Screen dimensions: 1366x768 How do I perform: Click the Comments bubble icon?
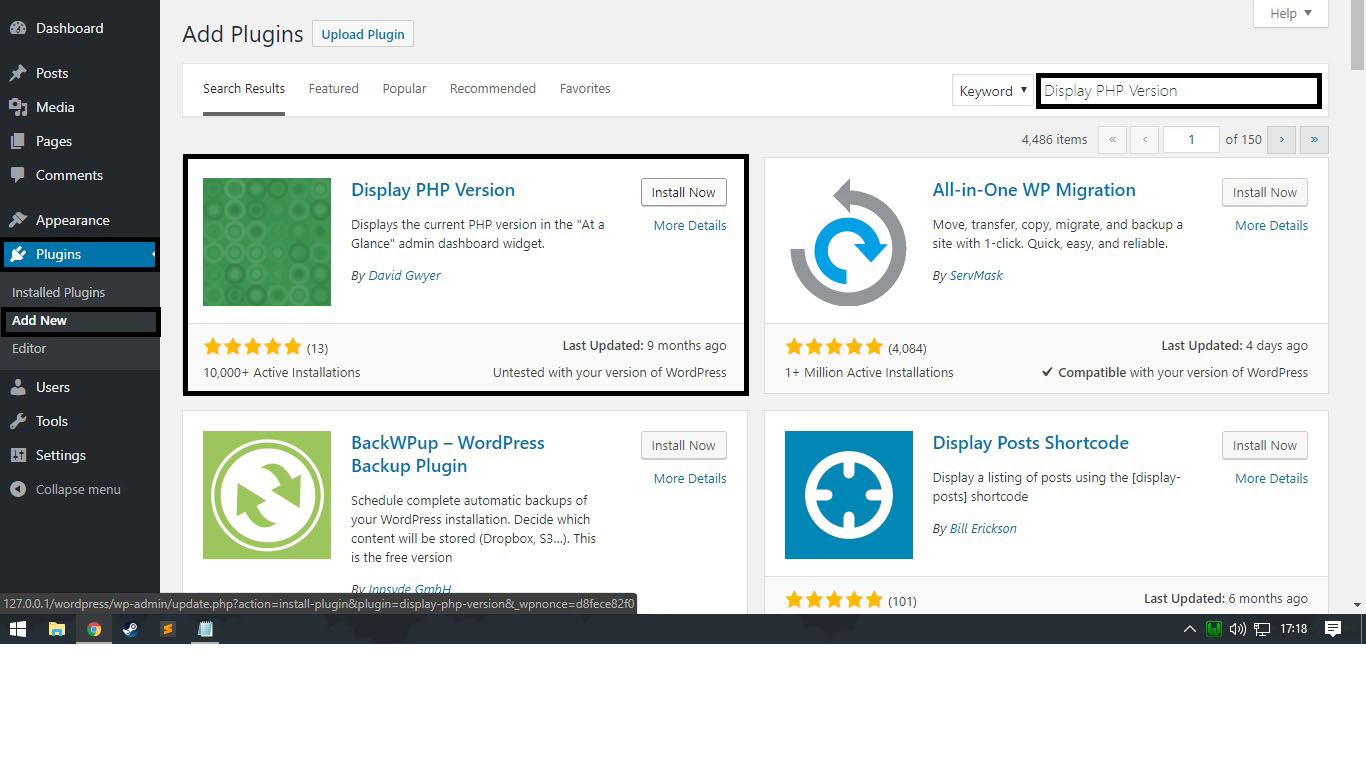point(18,175)
